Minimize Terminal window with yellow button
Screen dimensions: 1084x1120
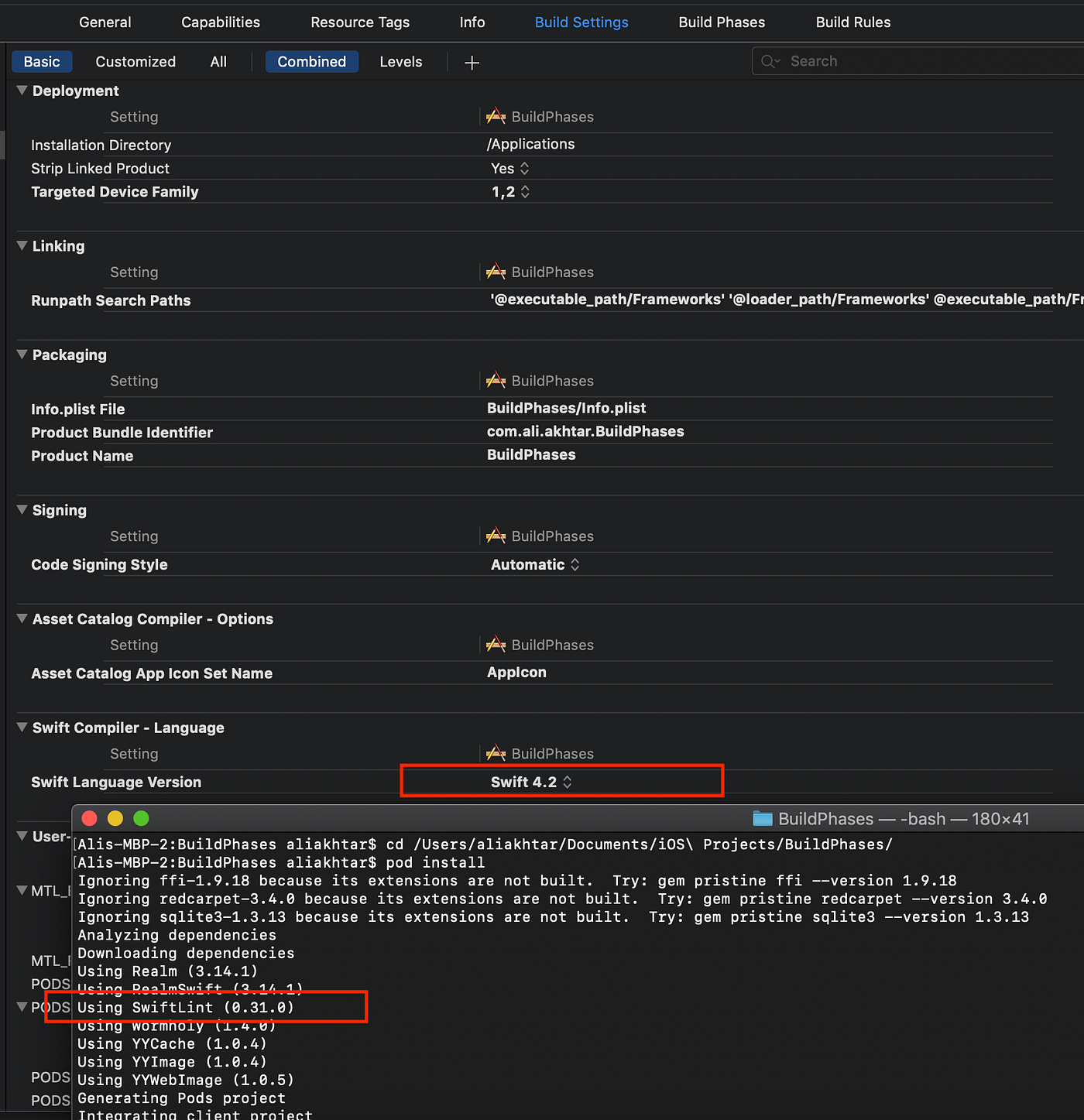click(x=115, y=818)
